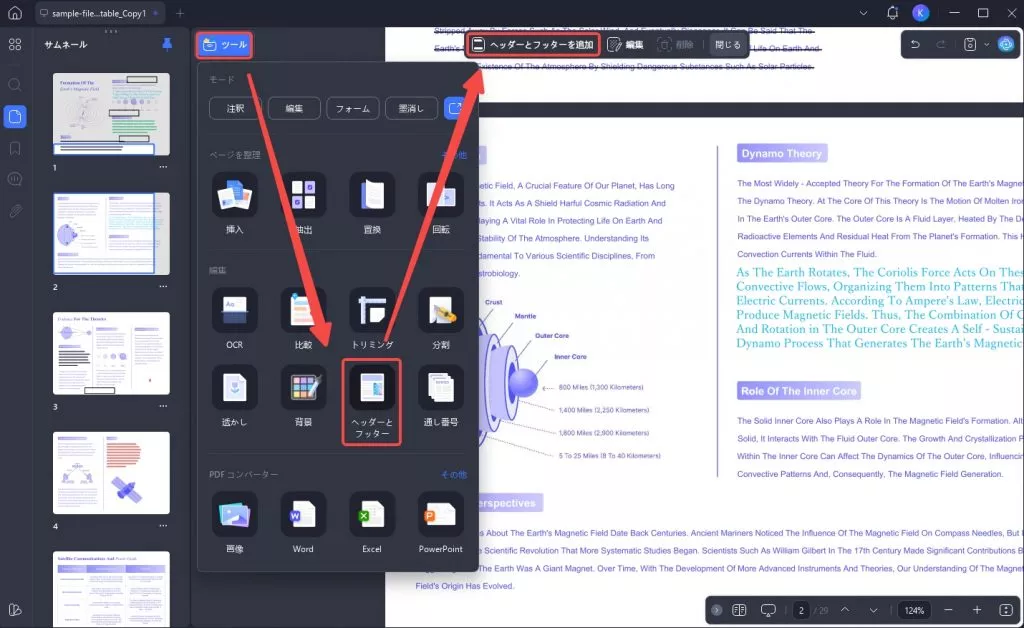Screen dimensions: 1024x628
Task: Open the ヘッダーとフッター tool
Action: (372, 401)
